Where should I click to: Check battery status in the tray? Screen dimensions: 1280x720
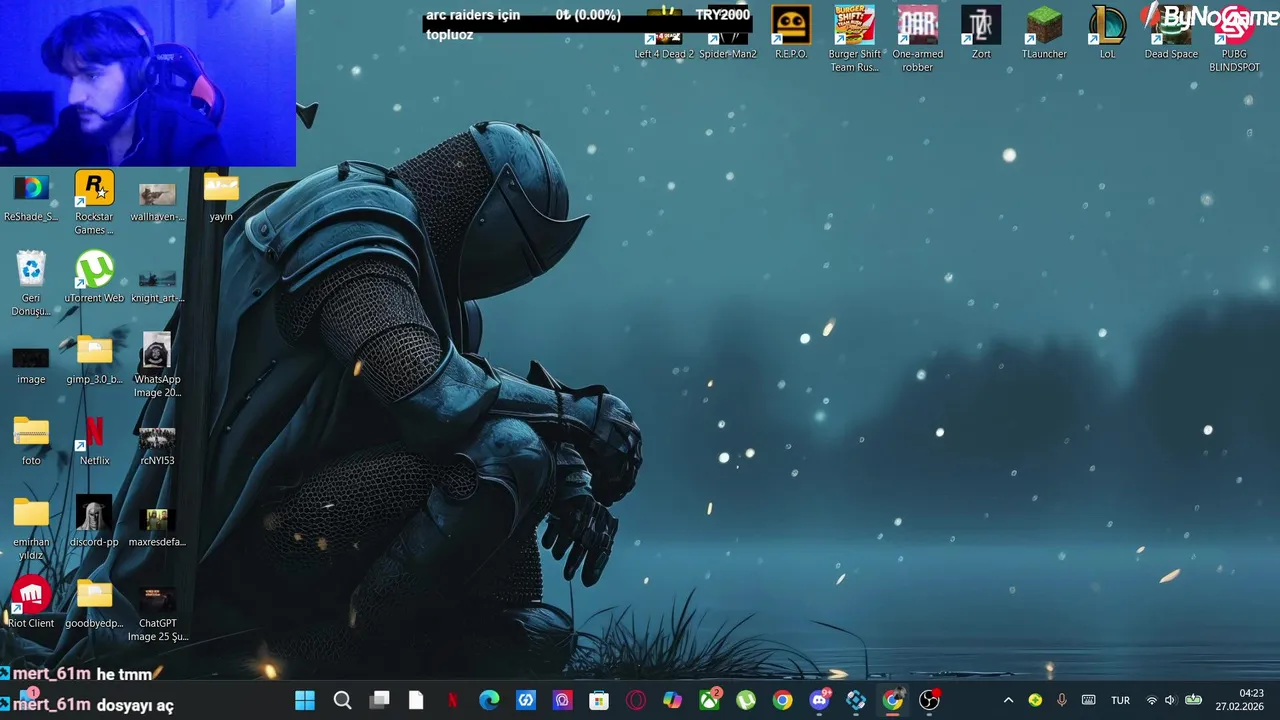pos(1193,700)
